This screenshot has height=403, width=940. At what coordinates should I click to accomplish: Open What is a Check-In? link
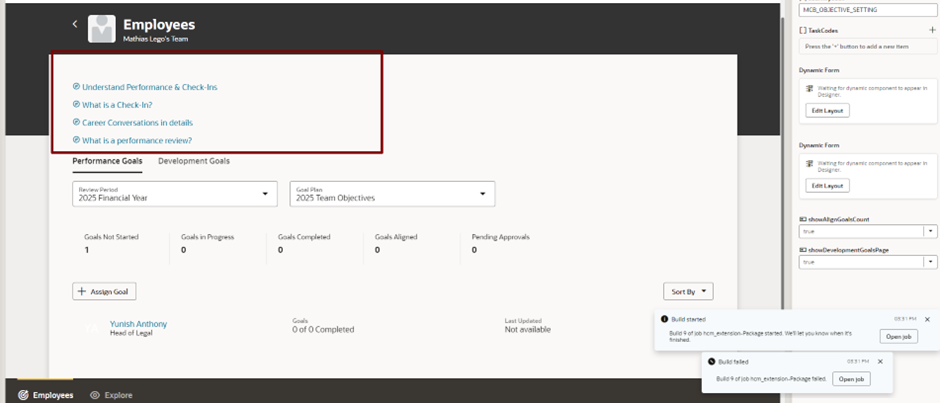(x=117, y=105)
